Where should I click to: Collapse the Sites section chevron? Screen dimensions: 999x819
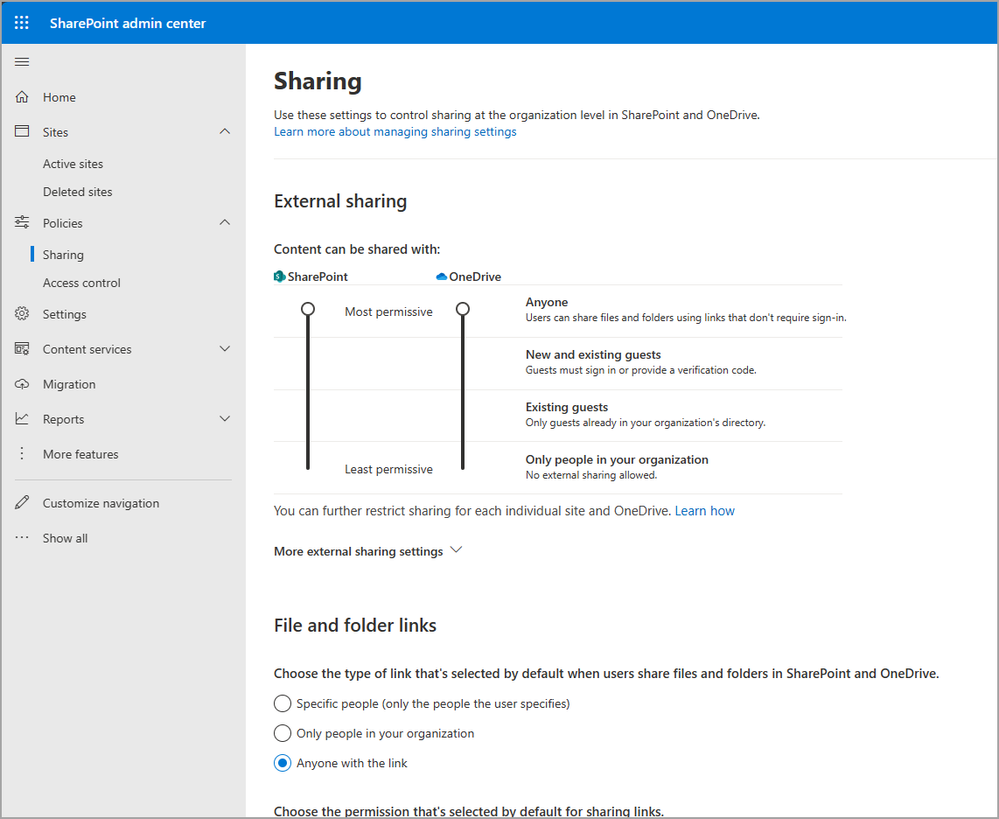(224, 131)
